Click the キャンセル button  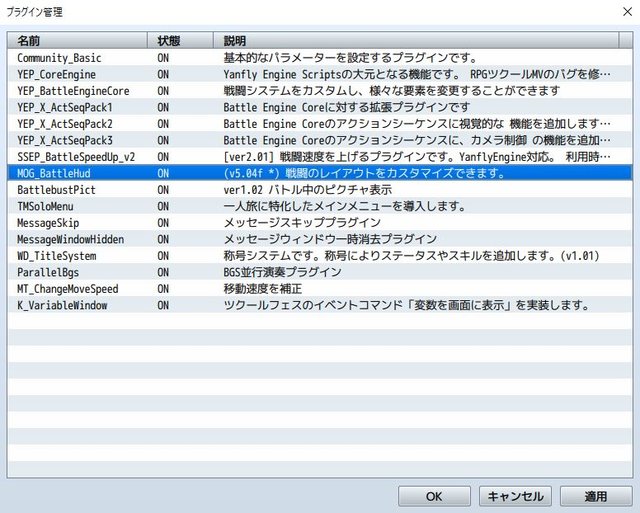[515, 496]
